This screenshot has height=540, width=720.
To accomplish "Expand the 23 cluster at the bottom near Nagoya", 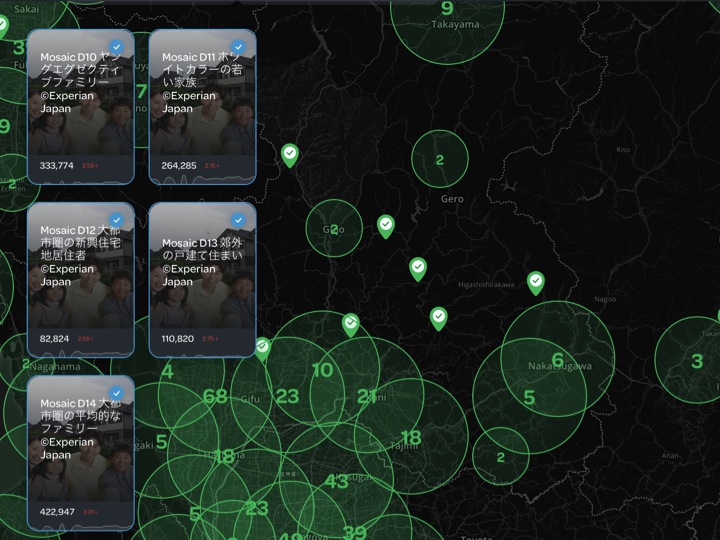I will coord(257,508).
